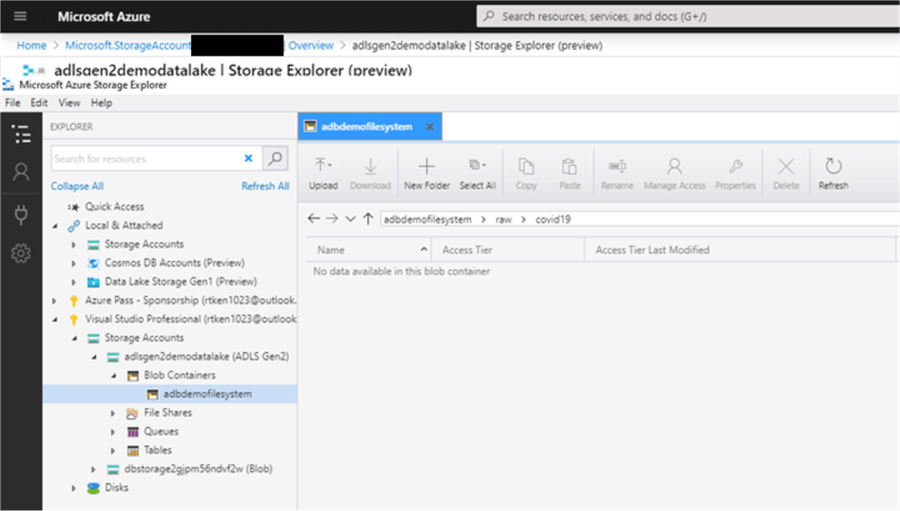900x511 pixels.
Task: Go back with the left arrow
Action: point(313,218)
